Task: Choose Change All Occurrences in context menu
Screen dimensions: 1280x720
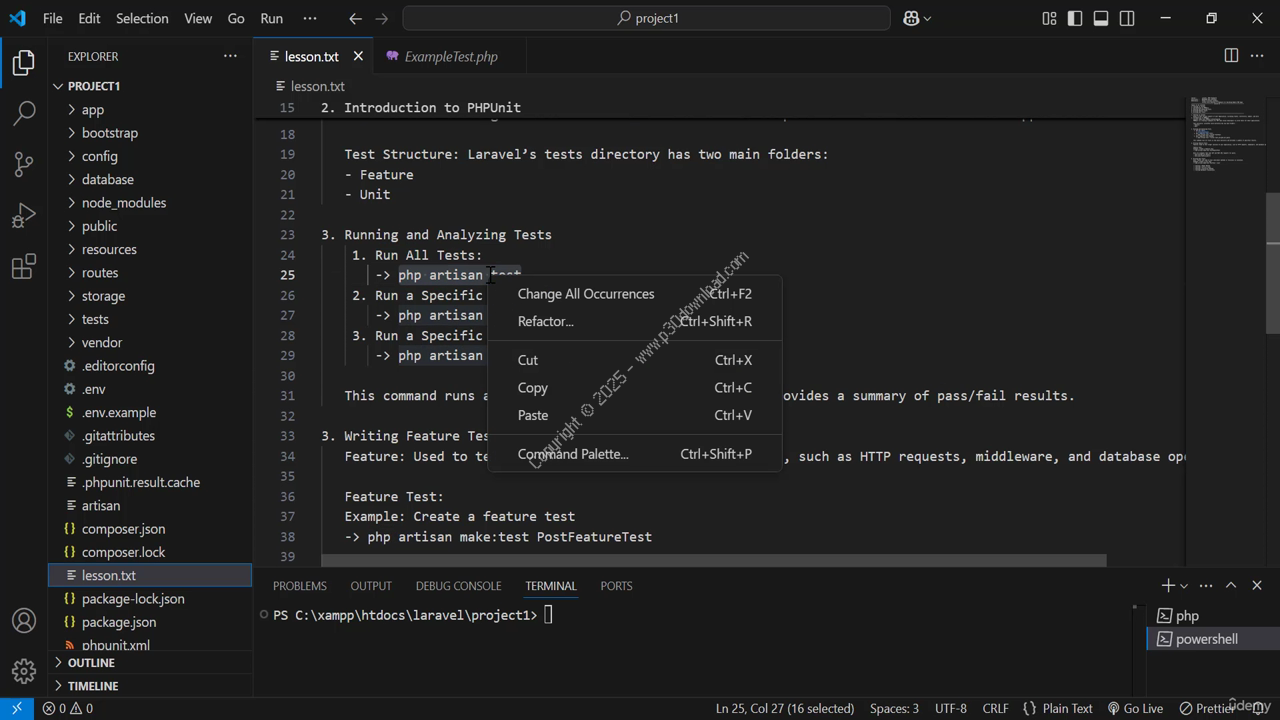Action: click(634, 293)
